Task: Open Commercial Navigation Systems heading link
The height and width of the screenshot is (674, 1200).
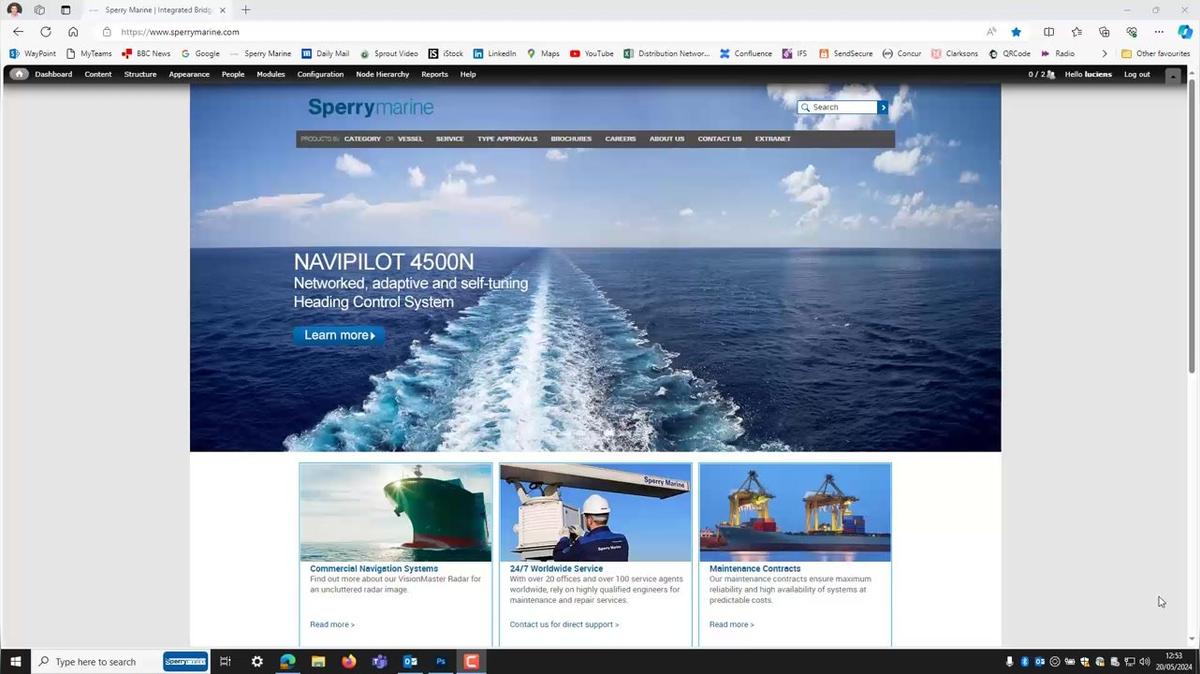Action: (x=374, y=569)
